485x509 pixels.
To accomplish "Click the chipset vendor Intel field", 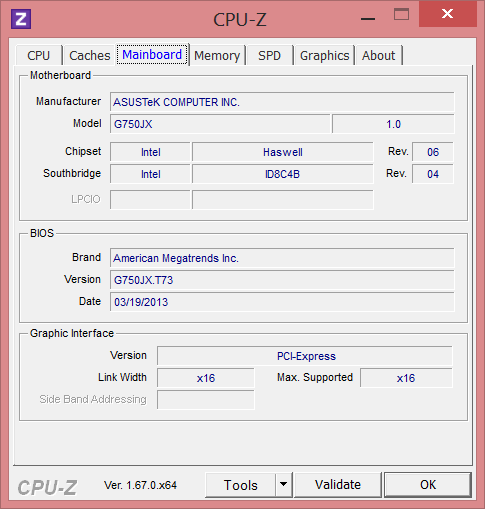I will point(150,152).
